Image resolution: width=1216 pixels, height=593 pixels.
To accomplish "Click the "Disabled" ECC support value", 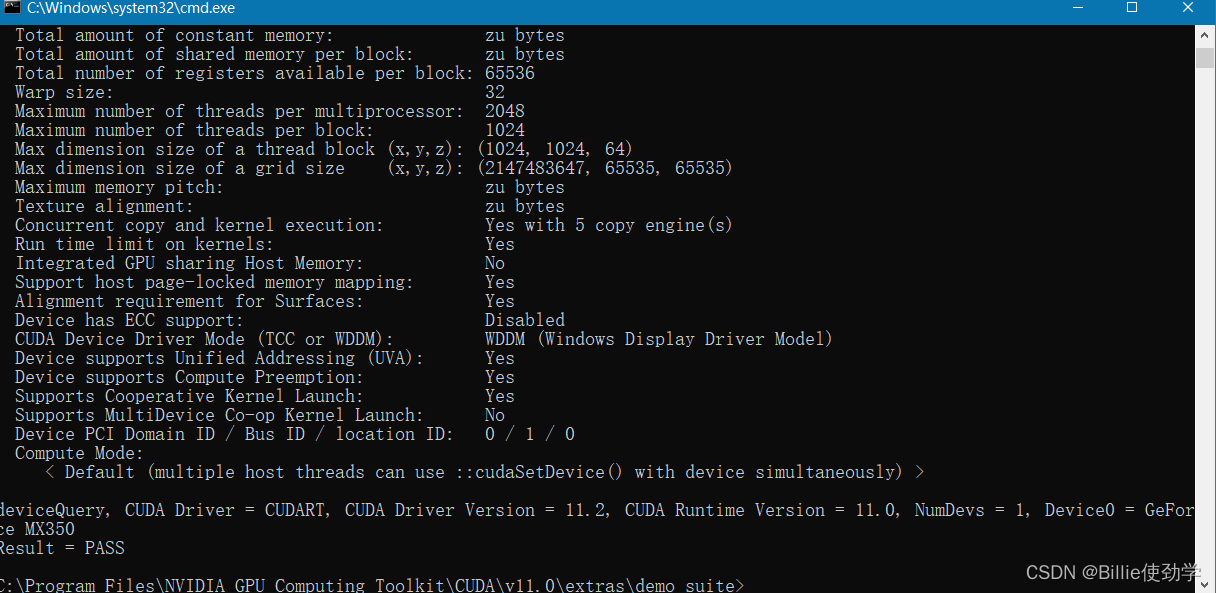I will (x=525, y=320).
